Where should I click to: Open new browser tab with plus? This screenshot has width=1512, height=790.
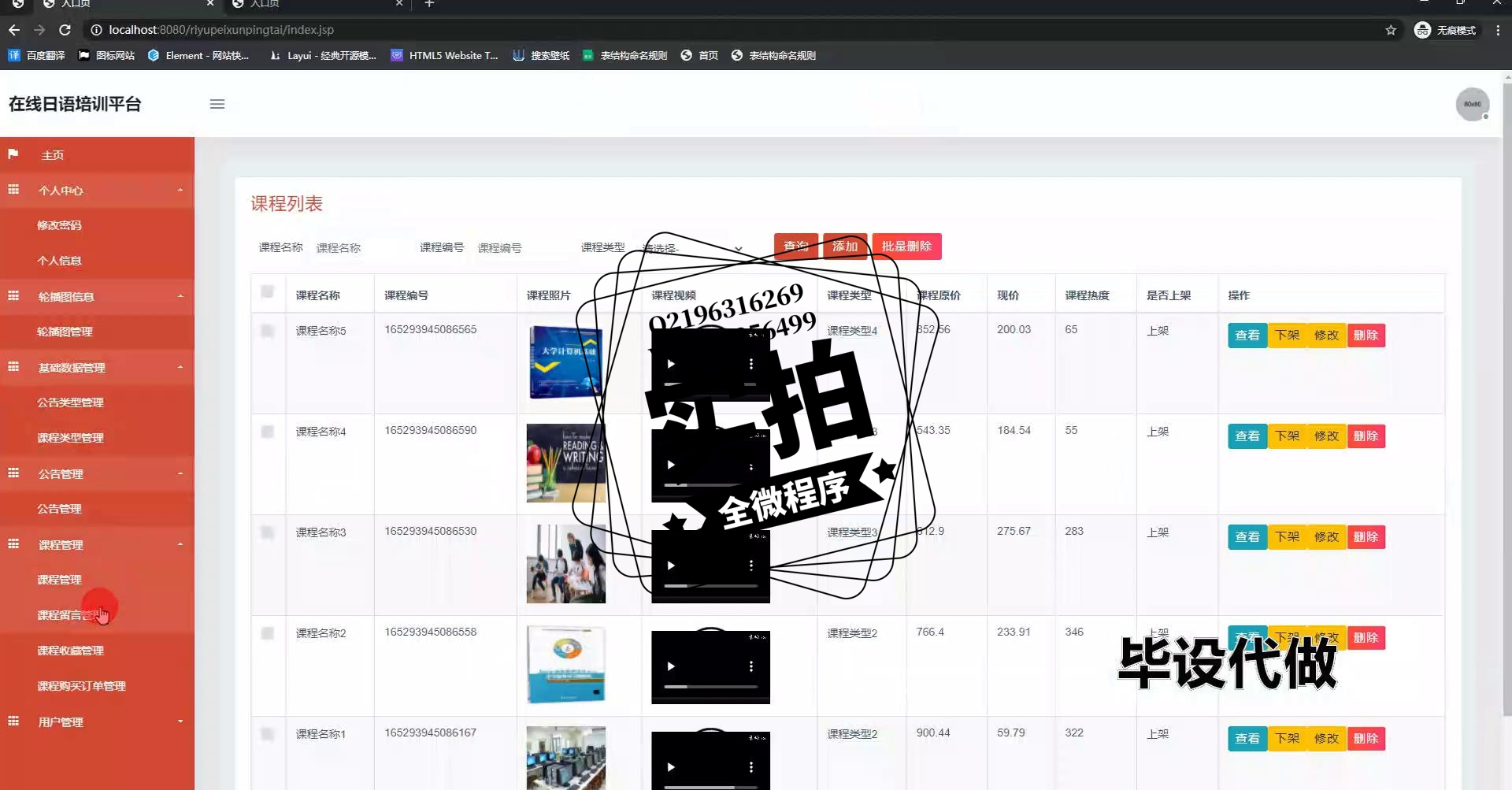[x=429, y=4]
